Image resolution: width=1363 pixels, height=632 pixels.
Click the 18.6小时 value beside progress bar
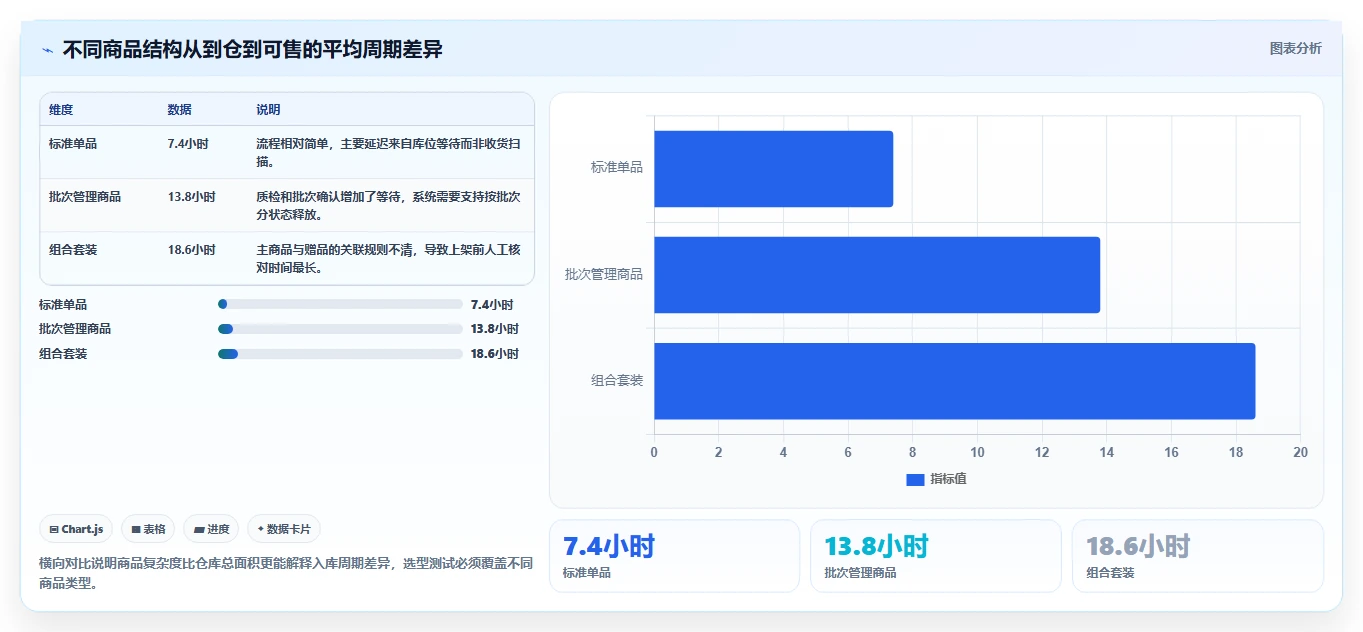tap(495, 353)
